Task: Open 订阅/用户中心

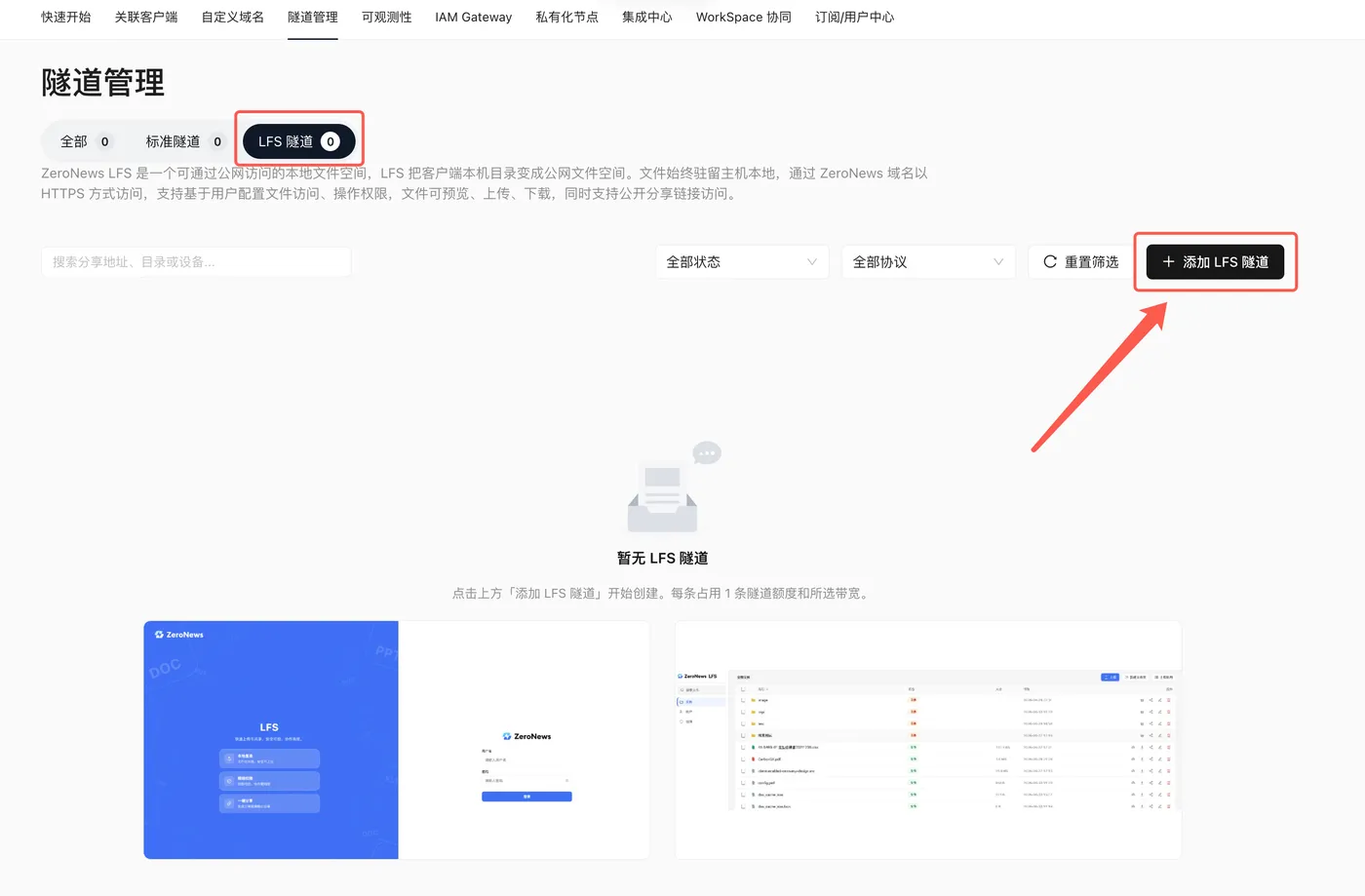Action: [x=855, y=17]
